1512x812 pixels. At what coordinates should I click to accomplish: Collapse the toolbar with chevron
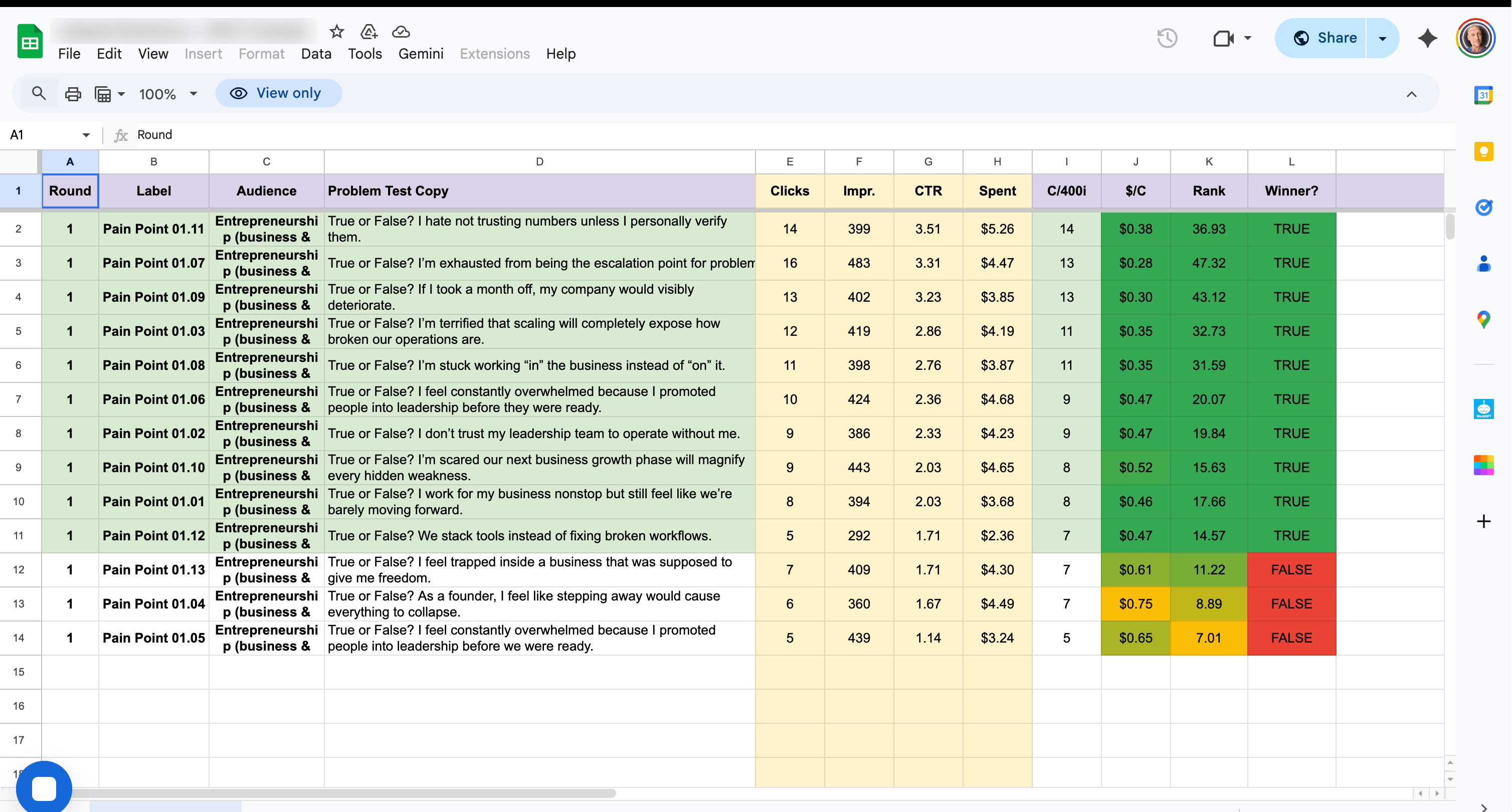tap(1411, 94)
